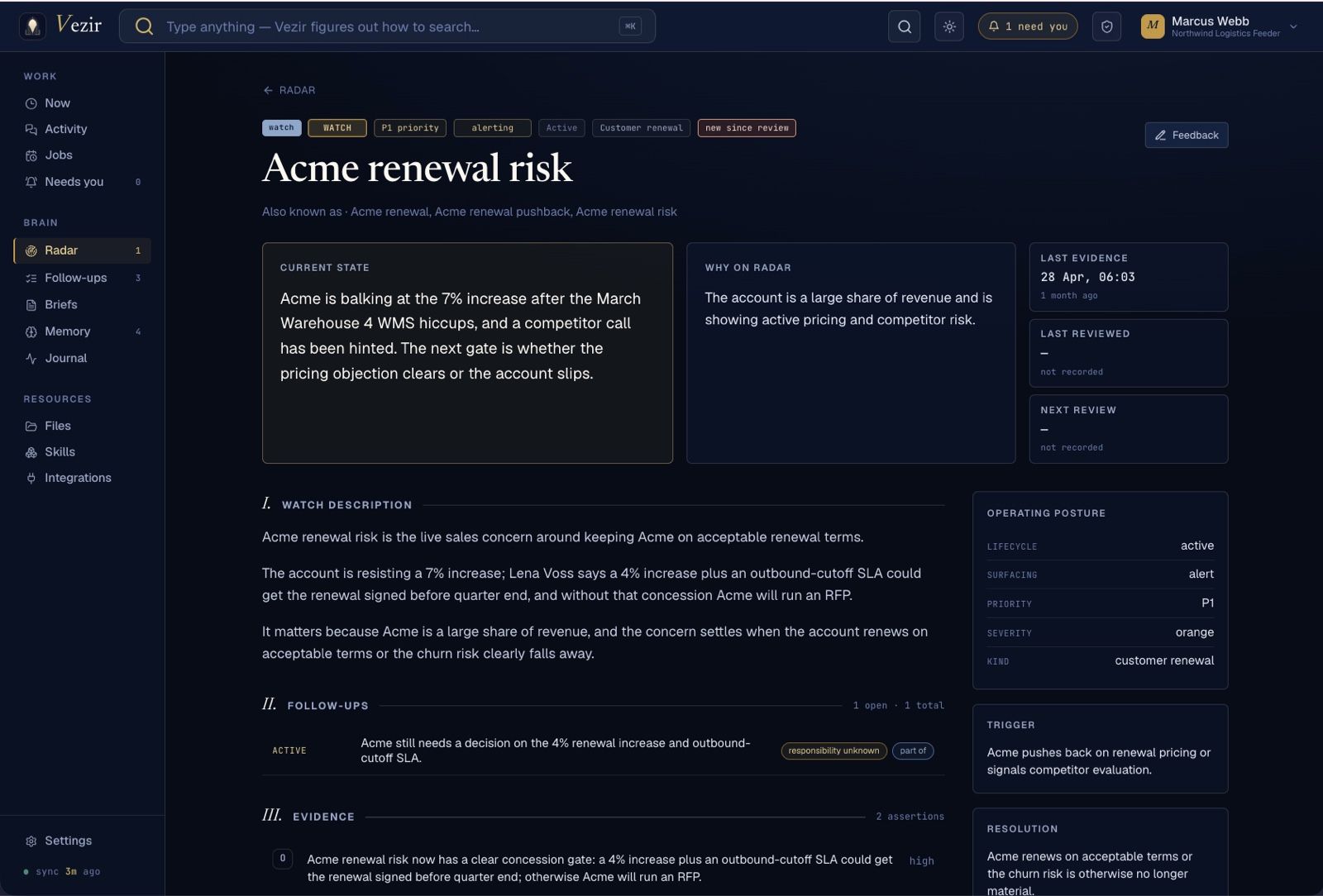Go back via the RADAR breadcrumb link

coord(289,90)
